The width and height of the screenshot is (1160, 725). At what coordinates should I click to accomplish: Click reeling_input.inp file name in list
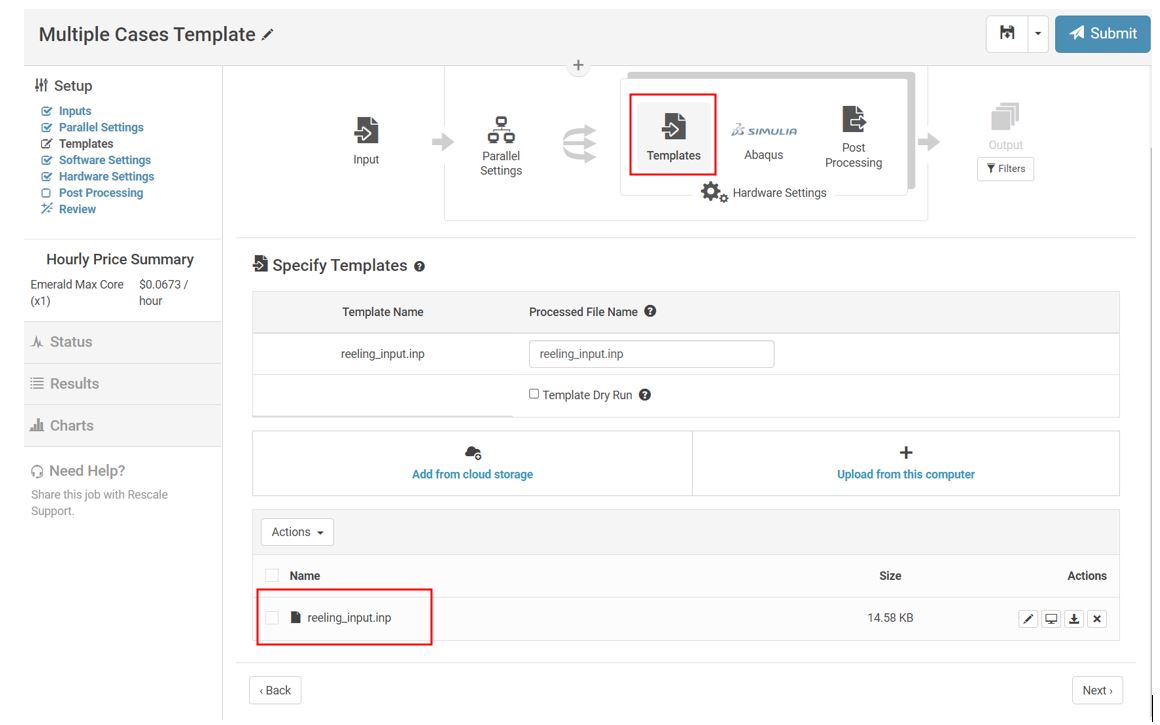pyautogui.click(x=349, y=618)
